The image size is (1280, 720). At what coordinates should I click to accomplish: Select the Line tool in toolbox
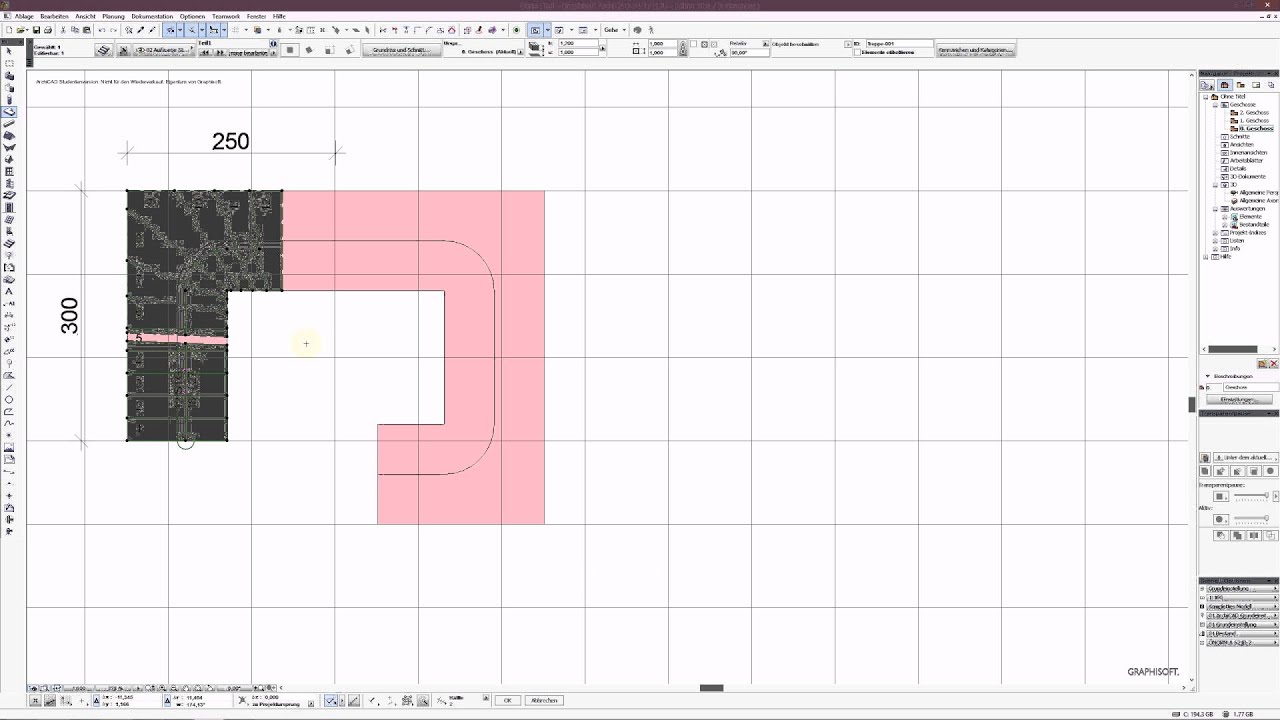(x=9, y=387)
